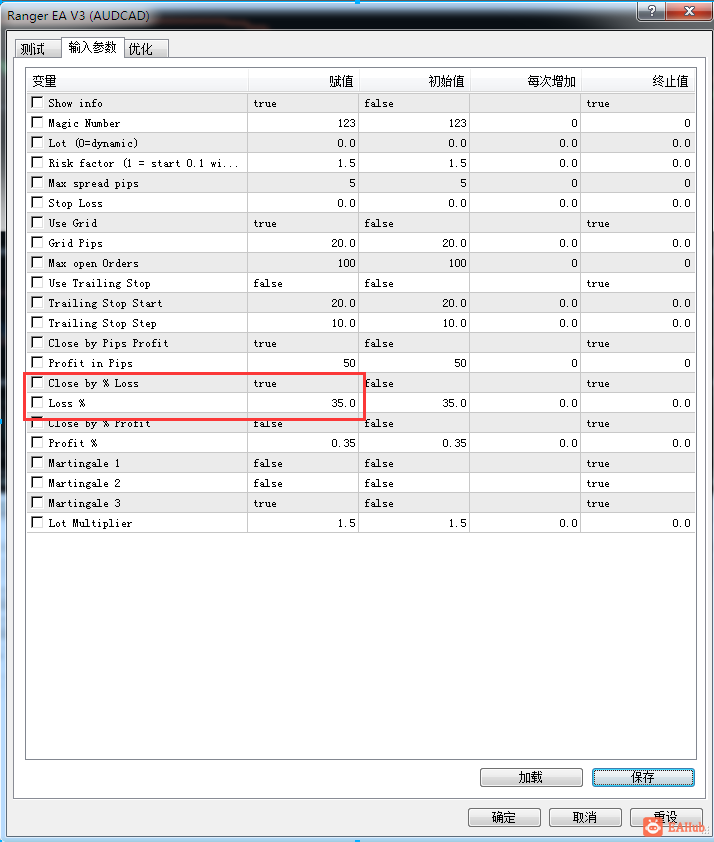The image size is (714, 842).
Task: Check the Max spread pips checkbox
Action: [x=37, y=183]
